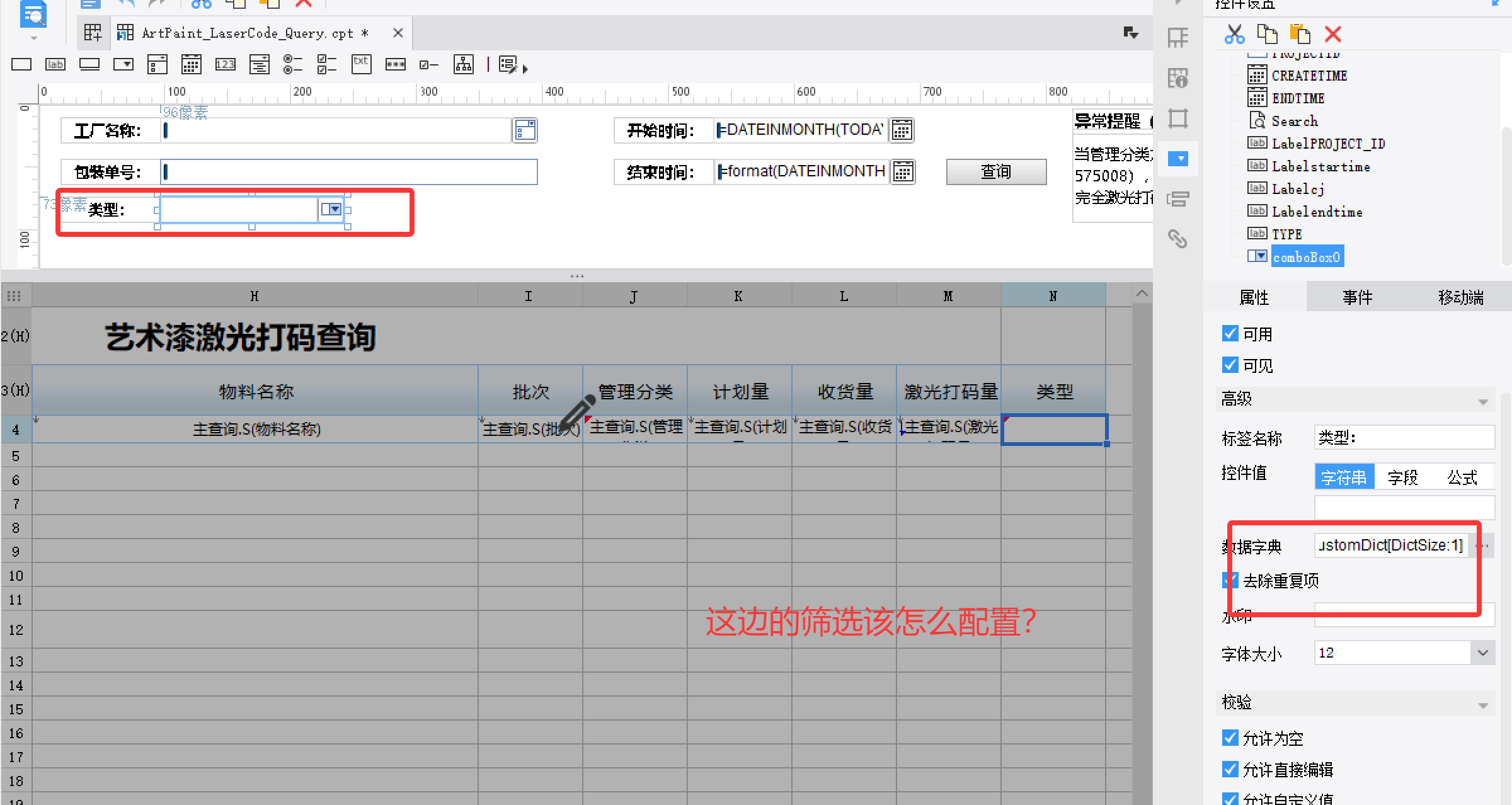Open the tab list arrow at top right
The width and height of the screenshot is (1512, 805).
pyautogui.click(x=1131, y=33)
